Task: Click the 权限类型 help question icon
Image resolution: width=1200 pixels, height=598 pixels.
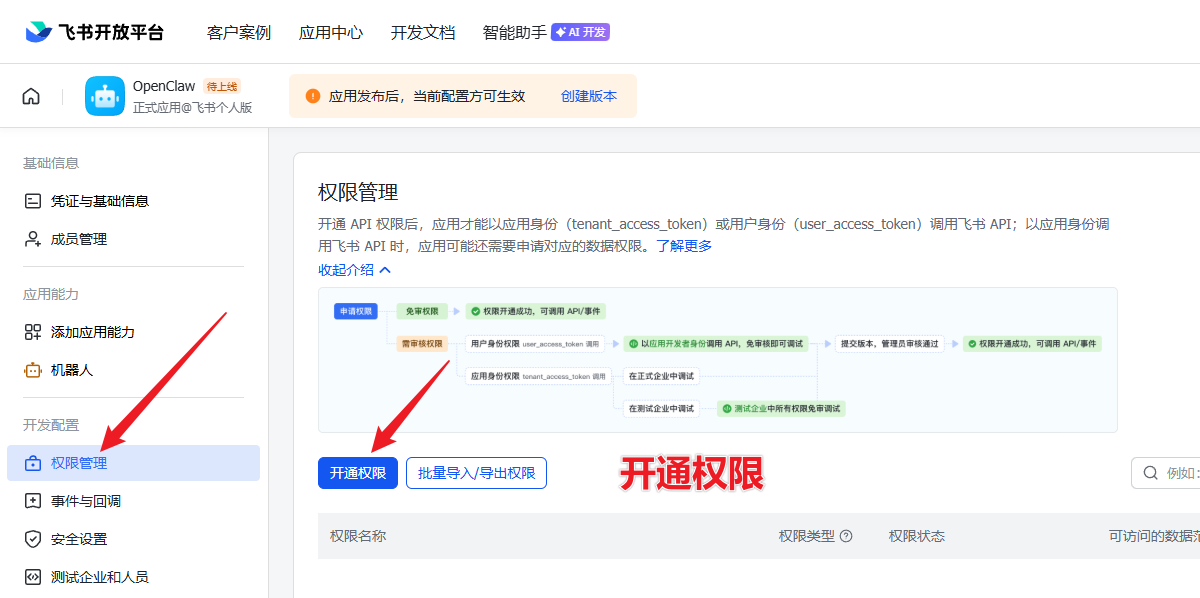Action: tap(846, 536)
